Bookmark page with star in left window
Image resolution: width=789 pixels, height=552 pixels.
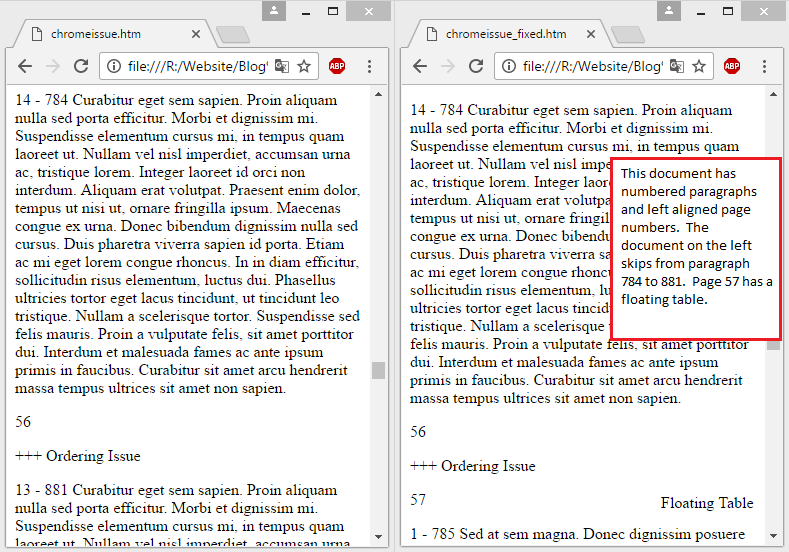[x=304, y=66]
